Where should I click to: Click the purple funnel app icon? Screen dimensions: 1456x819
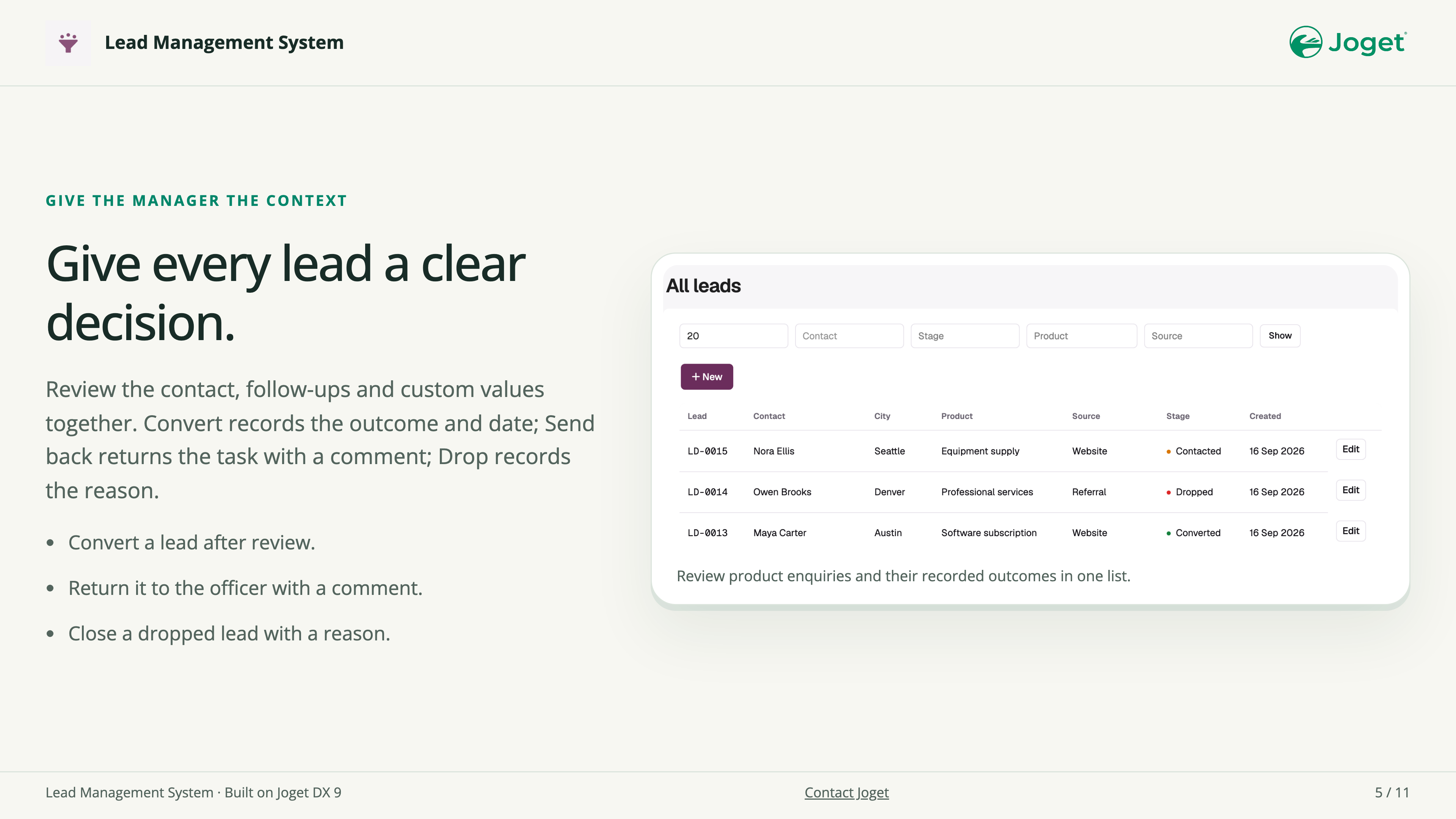68,43
